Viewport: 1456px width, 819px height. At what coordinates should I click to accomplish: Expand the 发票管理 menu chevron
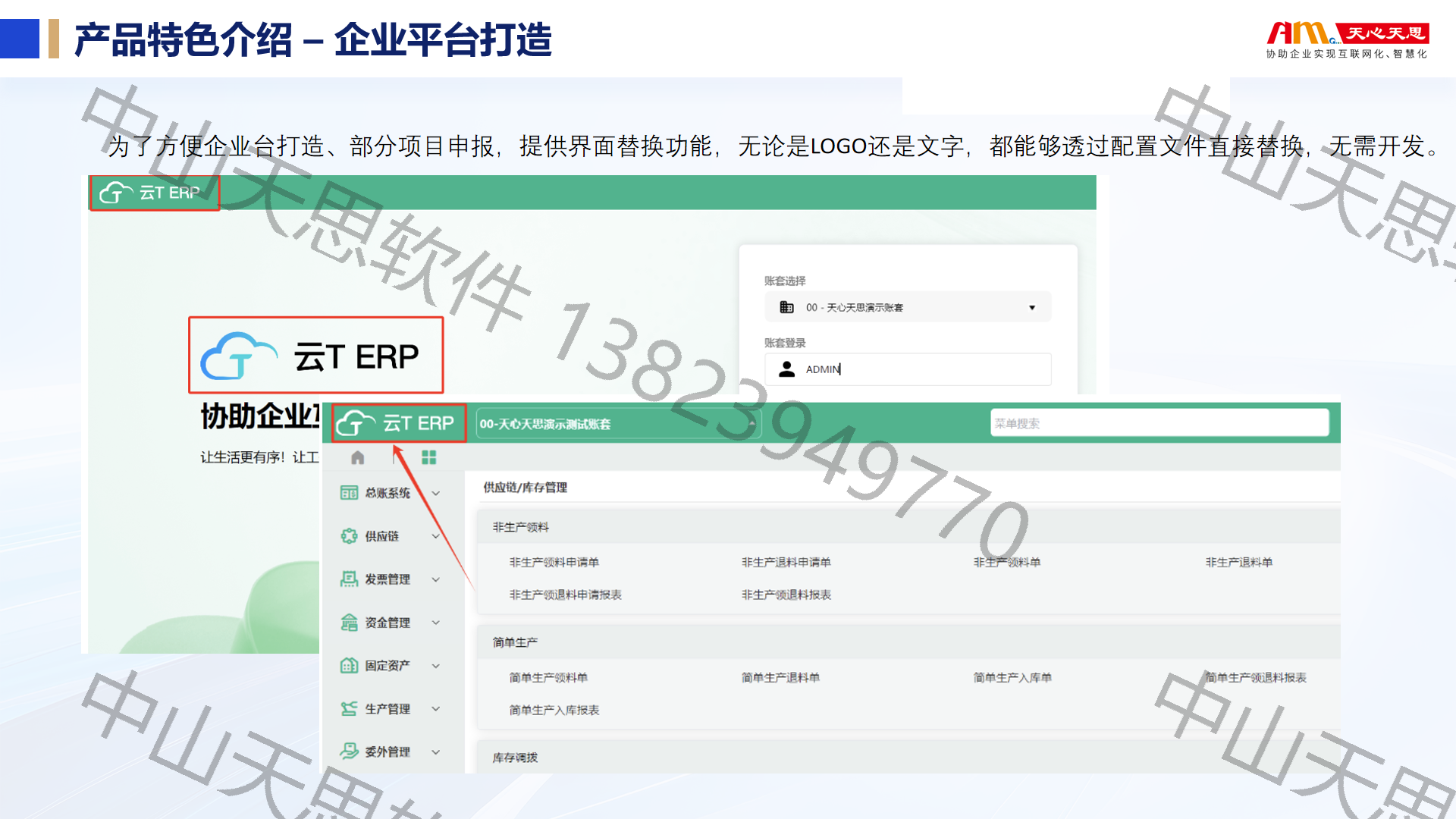(x=436, y=579)
